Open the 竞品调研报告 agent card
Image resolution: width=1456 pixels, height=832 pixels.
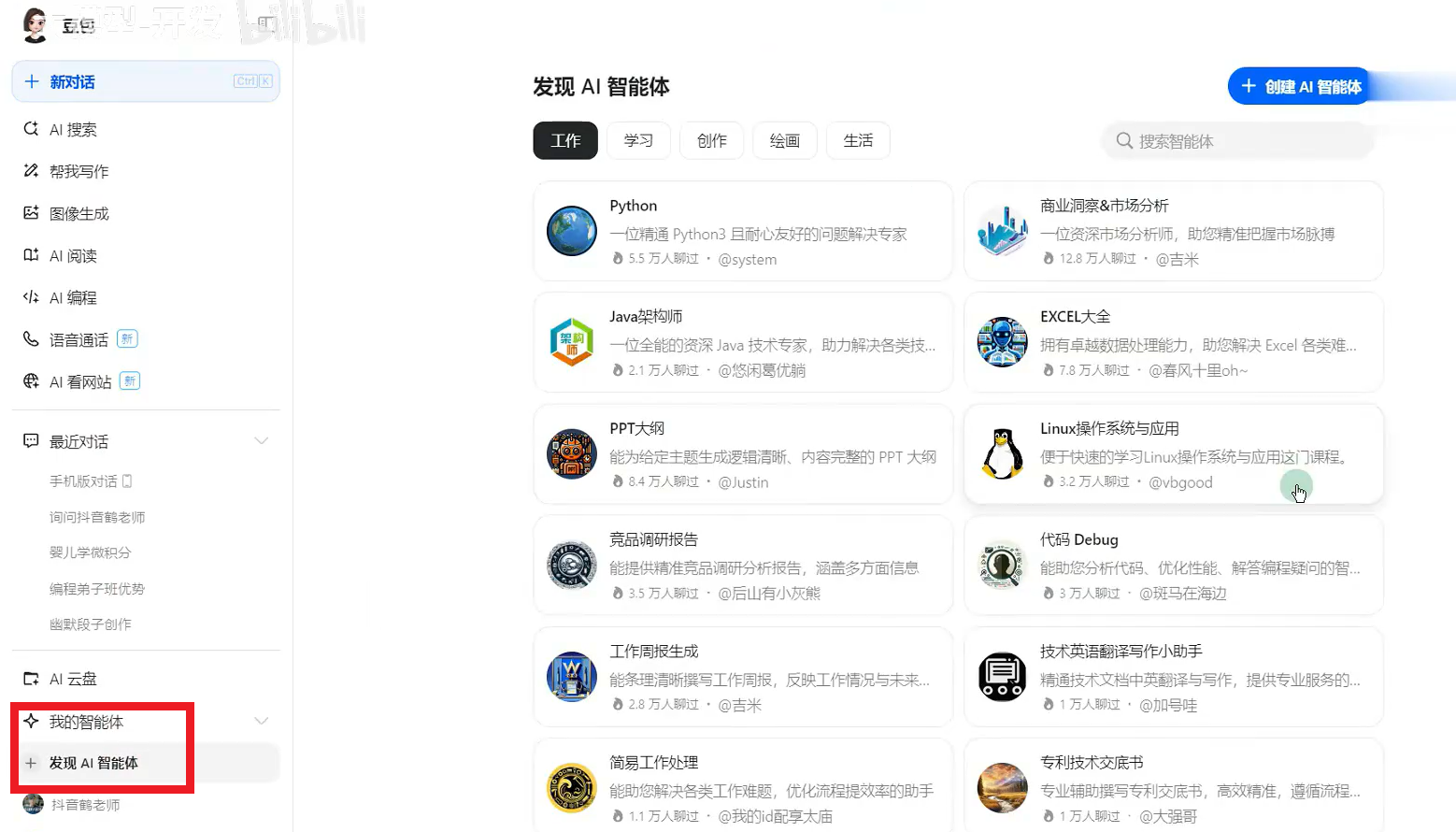[743, 565]
